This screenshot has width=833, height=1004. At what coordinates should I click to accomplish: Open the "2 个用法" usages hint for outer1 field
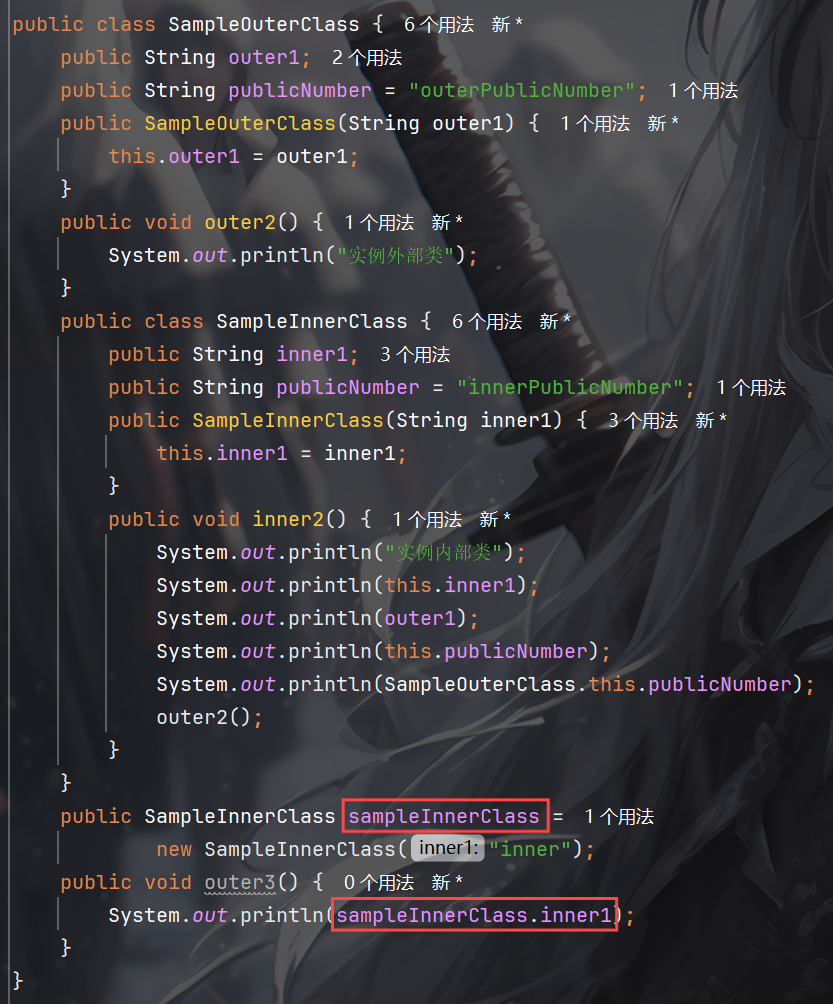(367, 58)
